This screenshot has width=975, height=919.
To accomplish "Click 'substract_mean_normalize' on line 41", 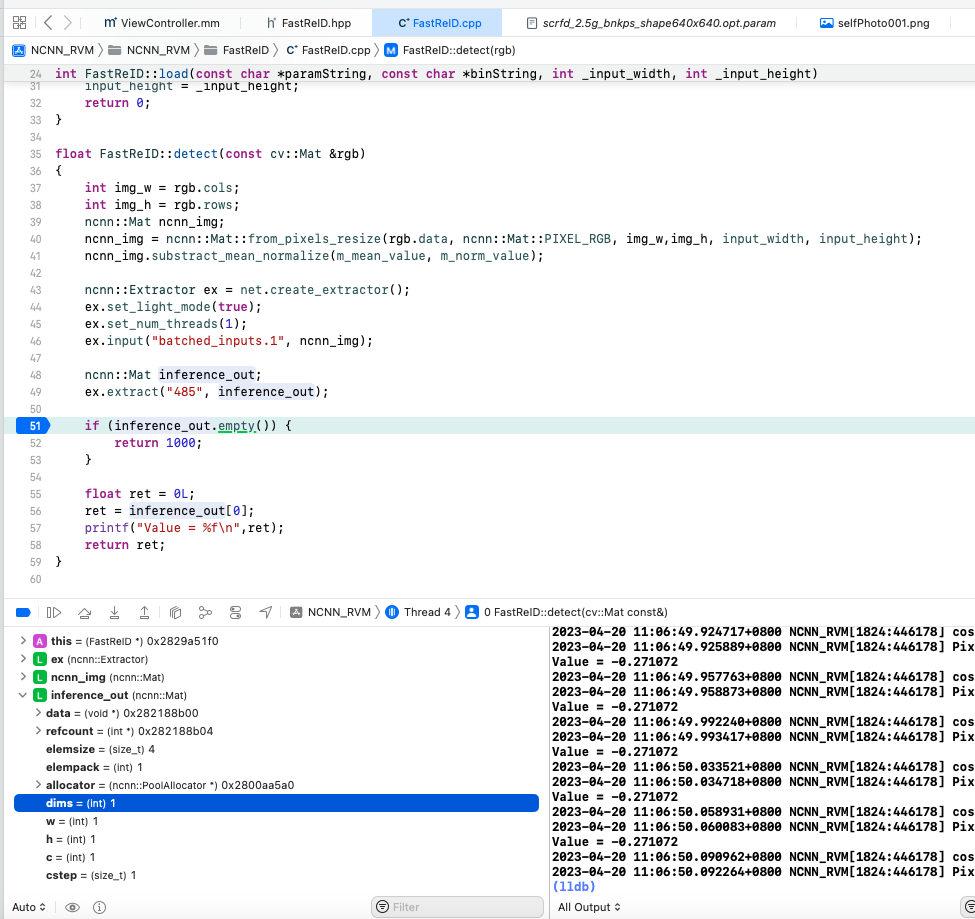I will click(240, 256).
